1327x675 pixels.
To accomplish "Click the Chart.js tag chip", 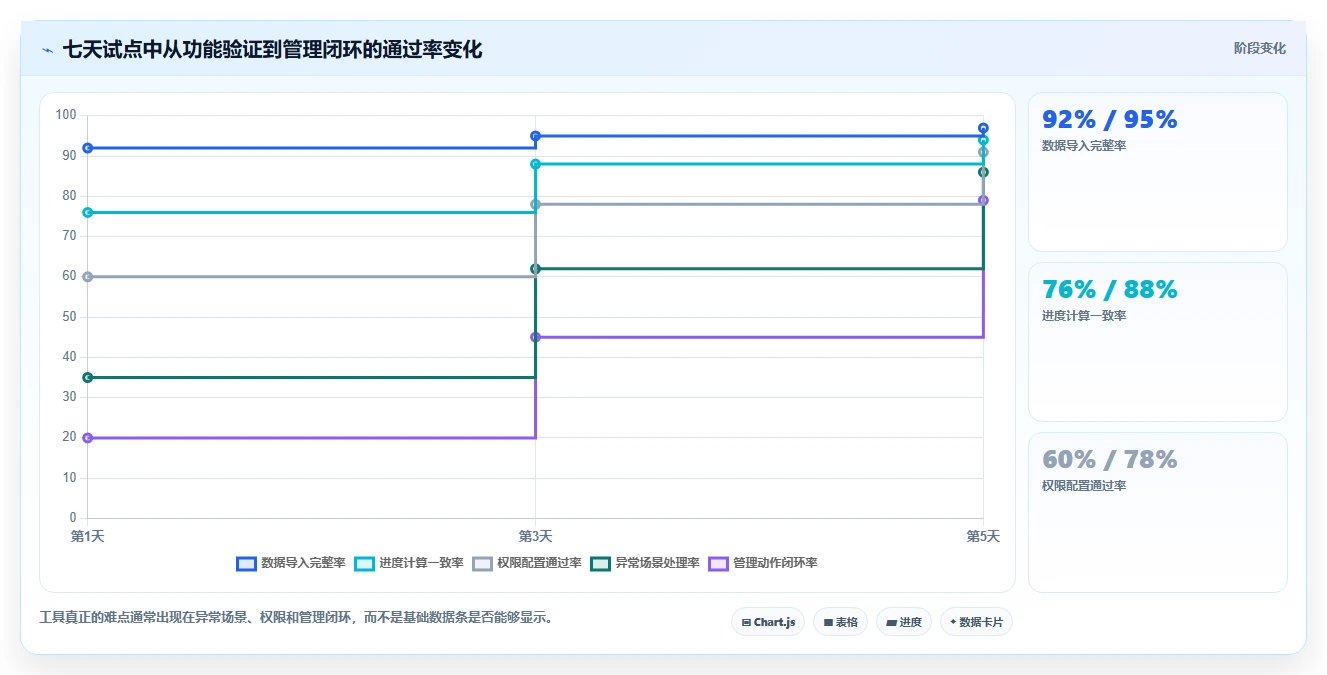I will [768, 622].
